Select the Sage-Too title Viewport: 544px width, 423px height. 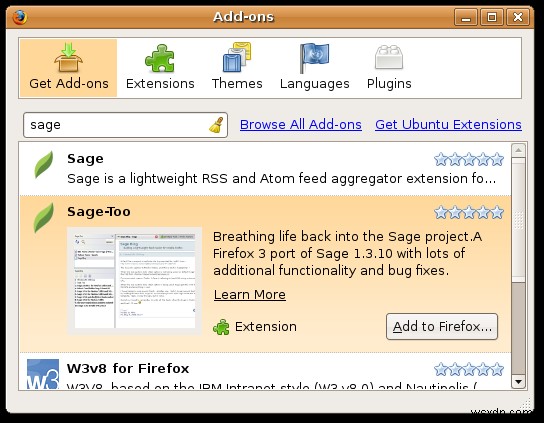[99, 212]
